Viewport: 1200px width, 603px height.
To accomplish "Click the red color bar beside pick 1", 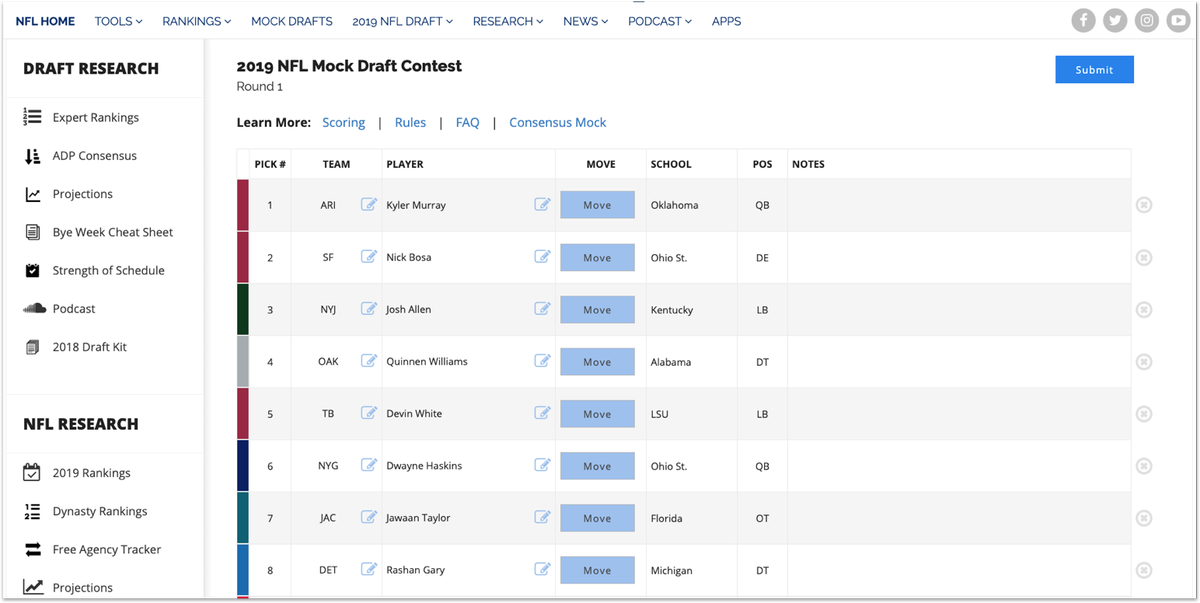I will pos(242,204).
